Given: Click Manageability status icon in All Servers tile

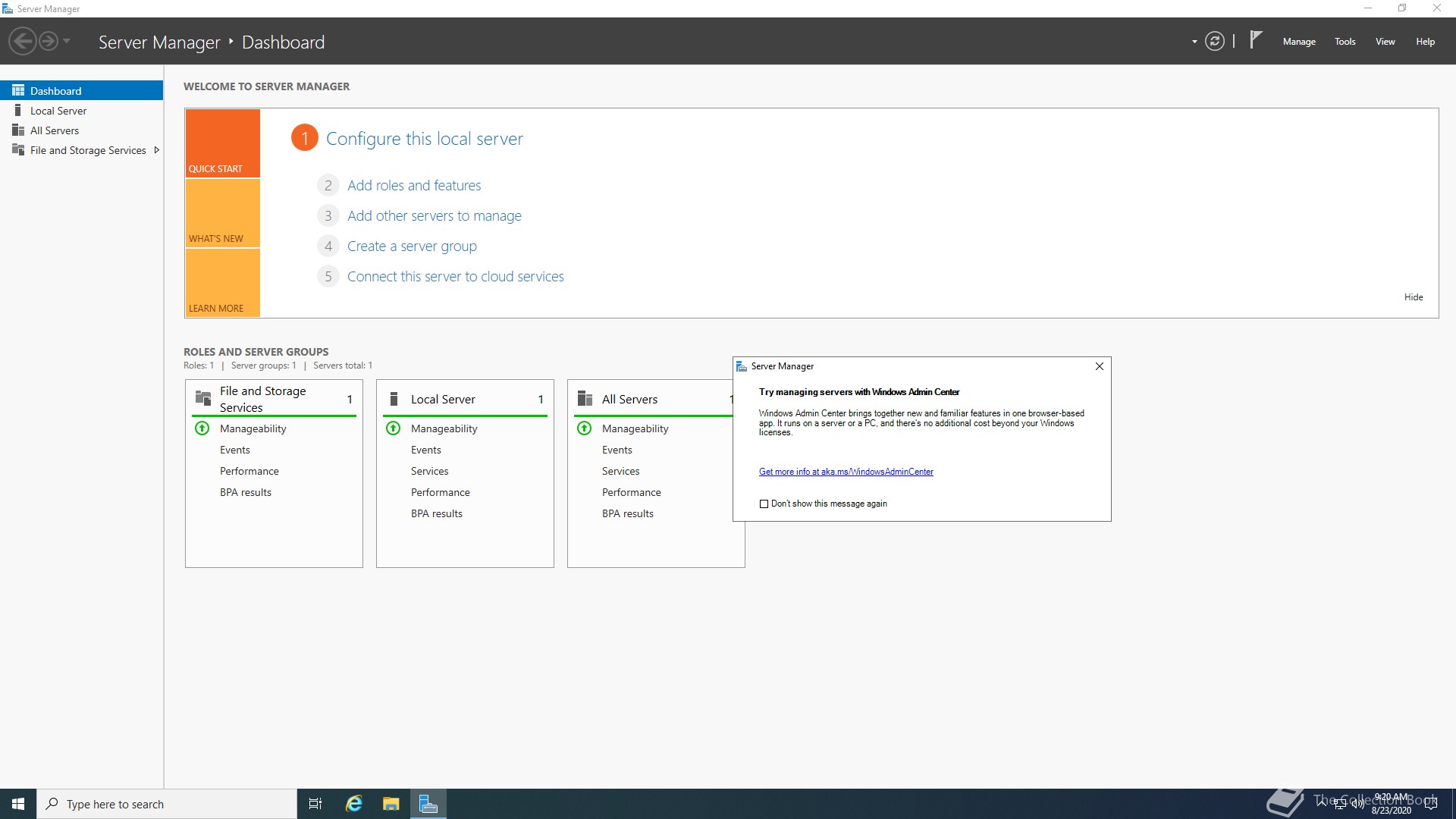Looking at the screenshot, I should [x=585, y=428].
